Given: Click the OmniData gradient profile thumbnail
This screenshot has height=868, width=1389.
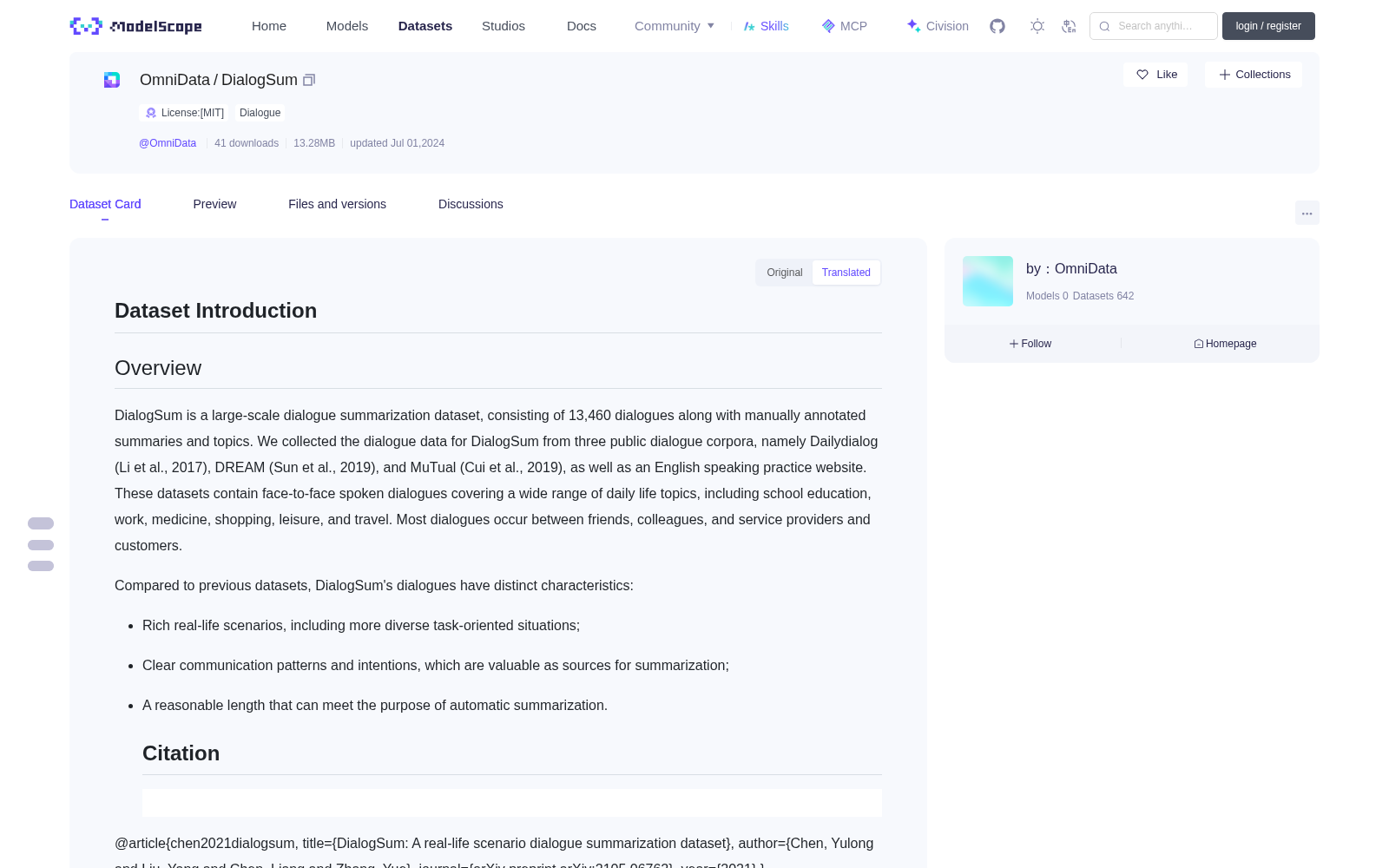Looking at the screenshot, I should point(988,281).
